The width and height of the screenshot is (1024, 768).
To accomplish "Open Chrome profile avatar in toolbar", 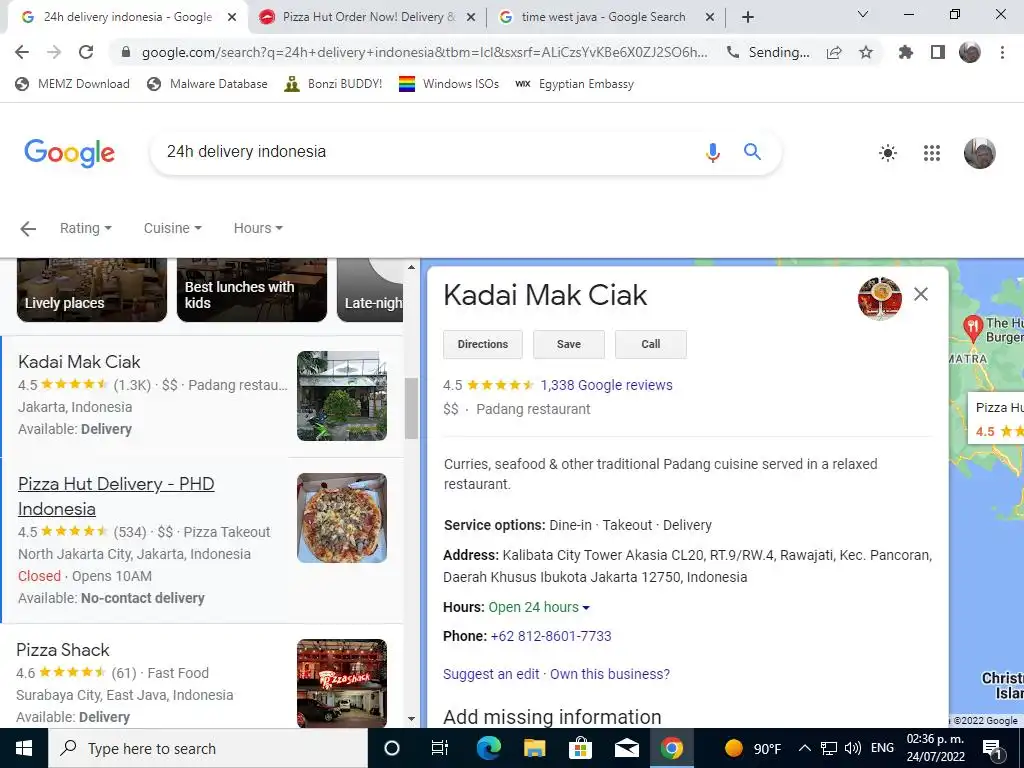I will click(x=970, y=52).
